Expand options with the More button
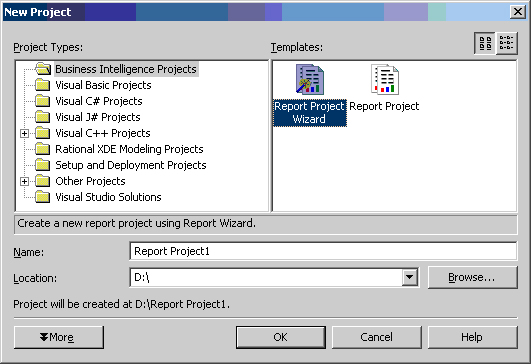The image size is (531, 364). point(59,337)
